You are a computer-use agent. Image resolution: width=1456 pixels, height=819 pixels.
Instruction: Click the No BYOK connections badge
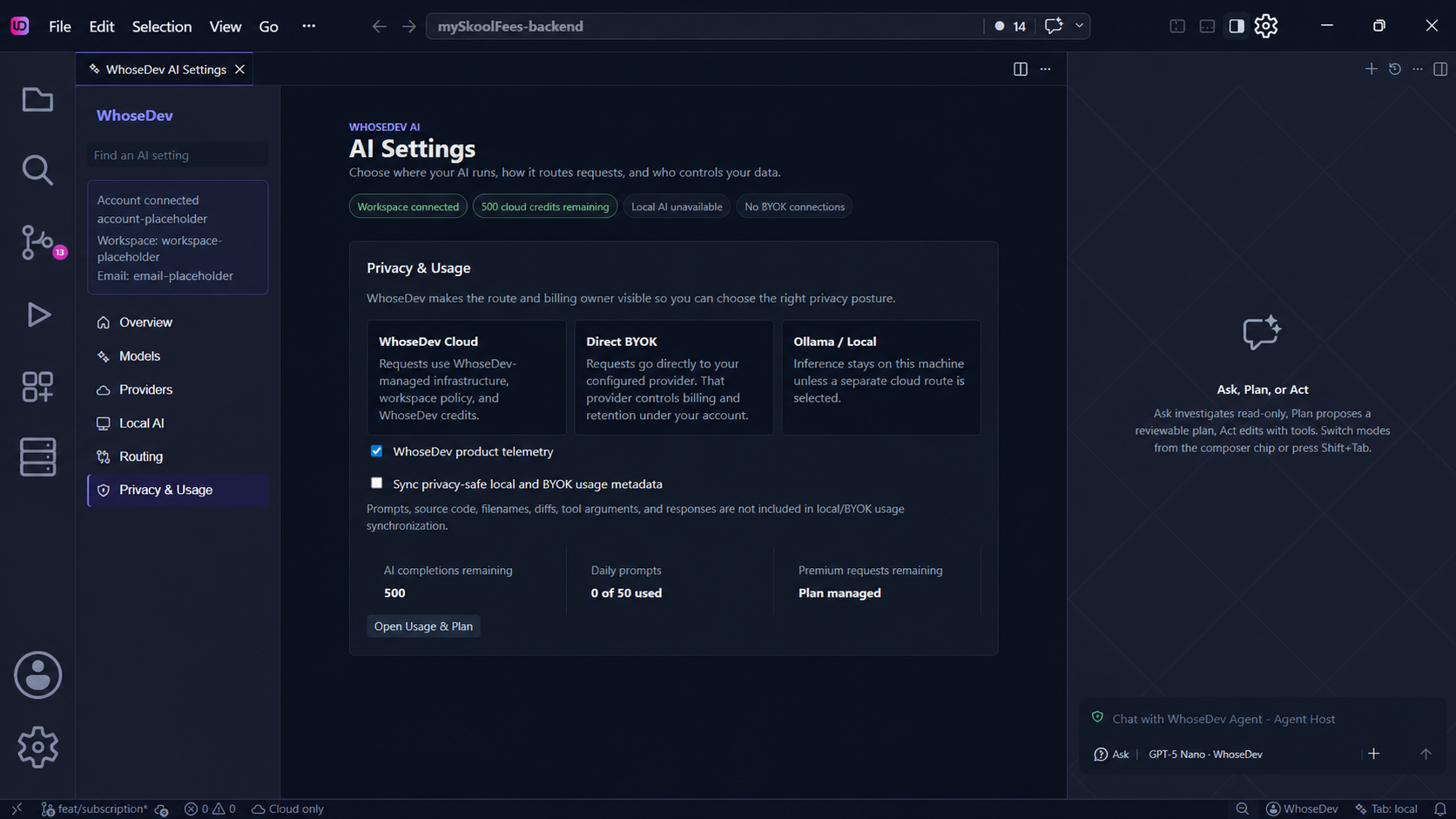(794, 206)
